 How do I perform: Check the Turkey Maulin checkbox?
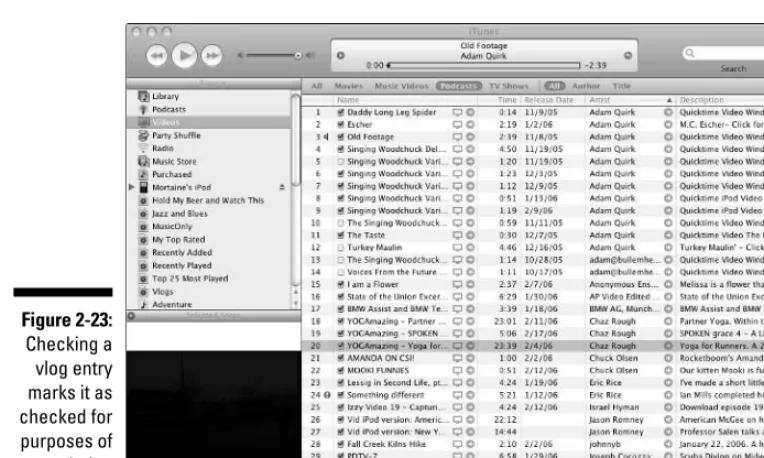(341, 248)
